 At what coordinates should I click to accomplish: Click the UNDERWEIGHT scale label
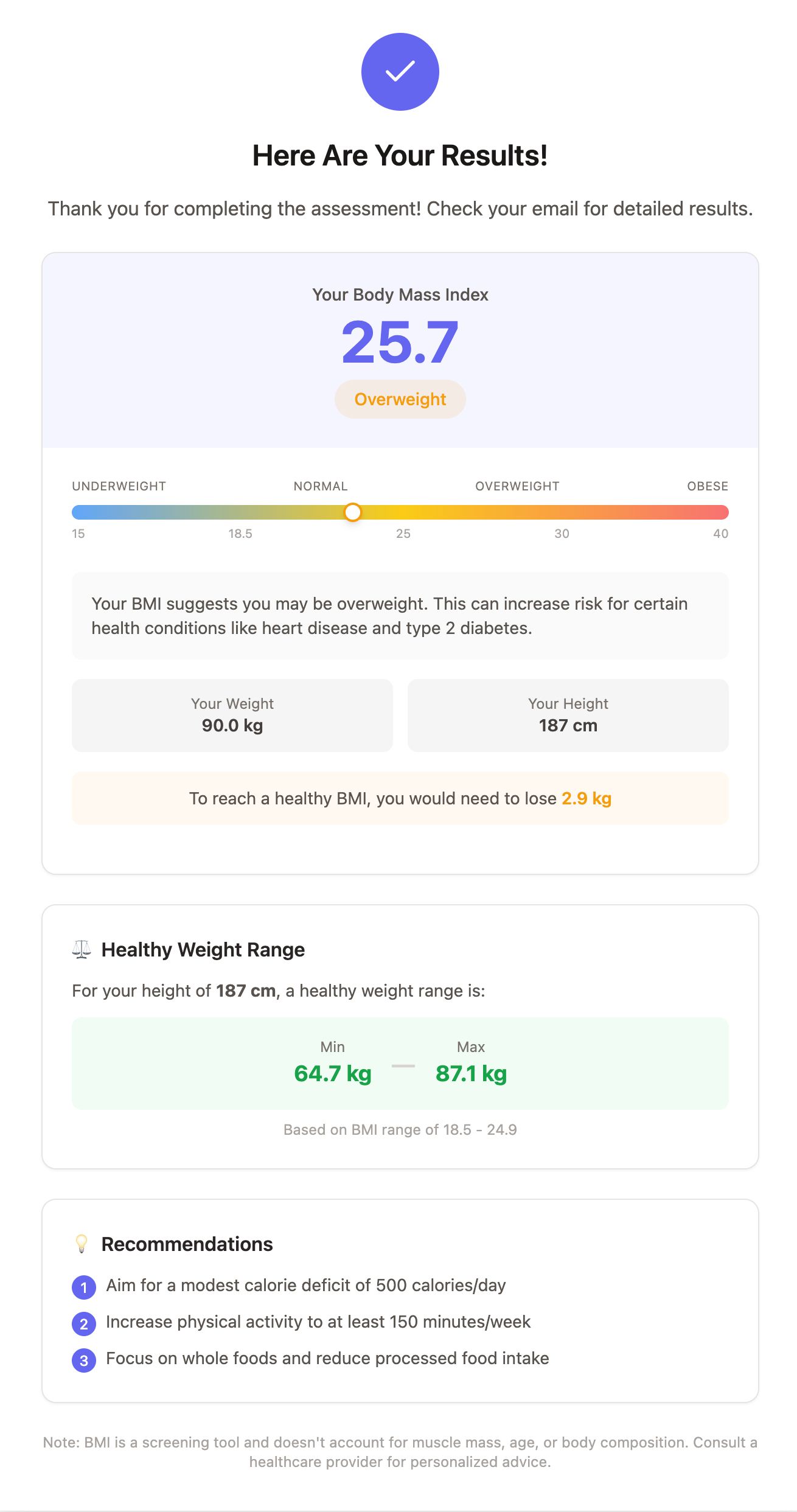tap(119, 486)
